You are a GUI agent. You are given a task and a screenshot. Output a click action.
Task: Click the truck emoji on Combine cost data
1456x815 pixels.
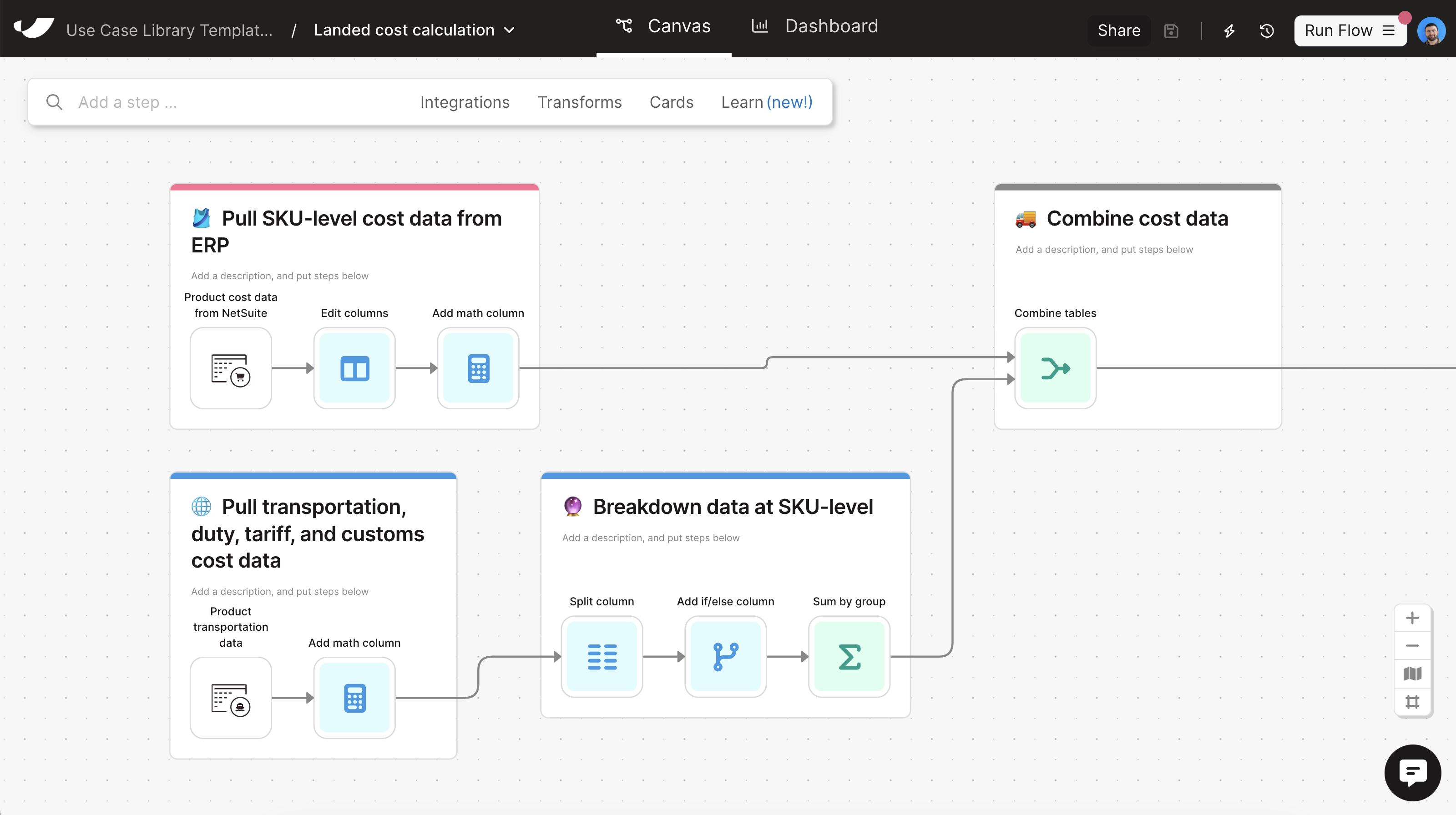pos(1025,219)
